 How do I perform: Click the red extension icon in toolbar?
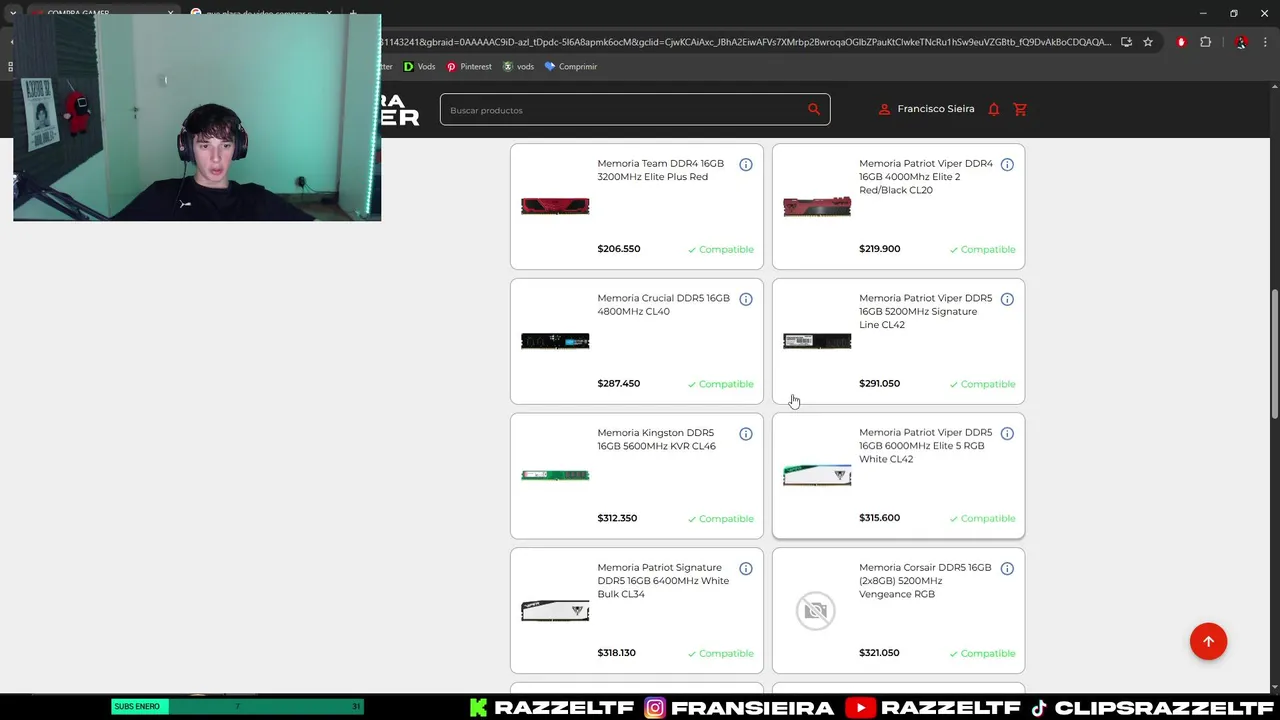(x=1181, y=42)
